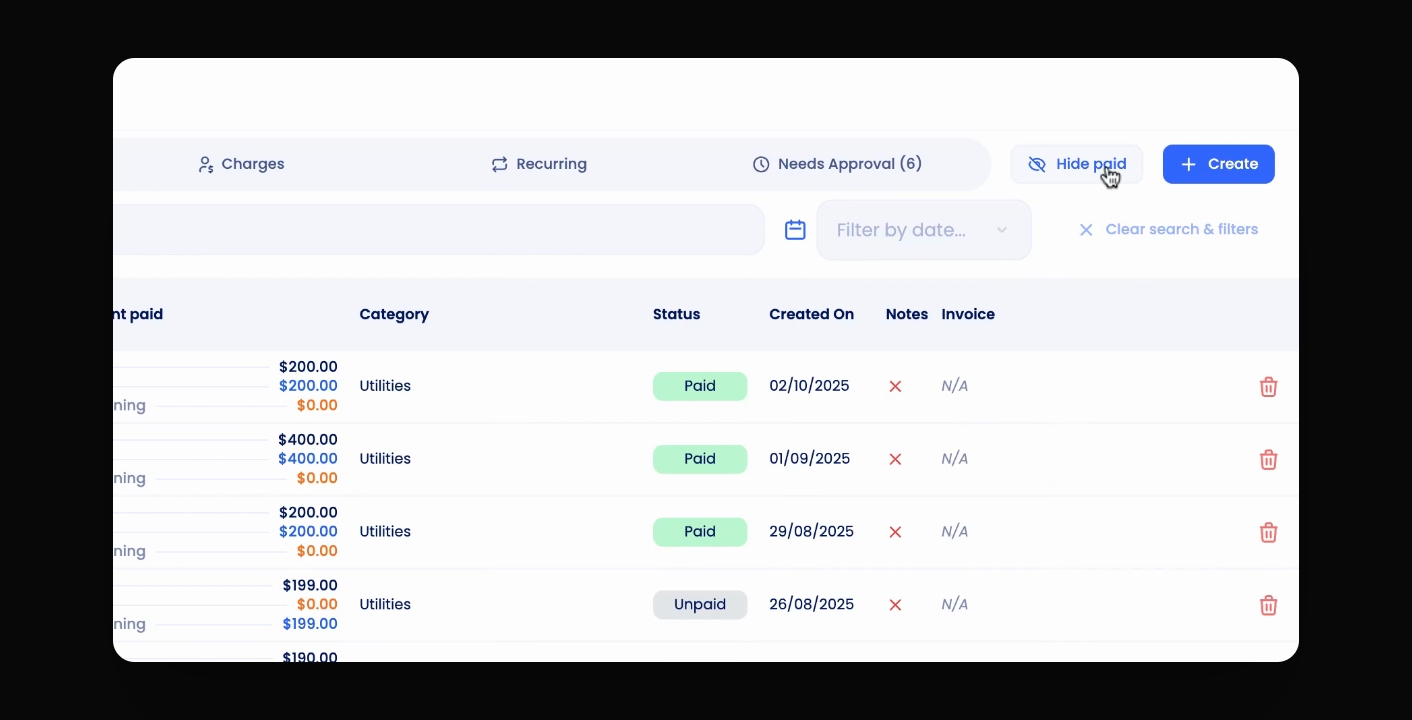
Task: Click the $400.00 total amount in black
Action: (x=308, y=440)
